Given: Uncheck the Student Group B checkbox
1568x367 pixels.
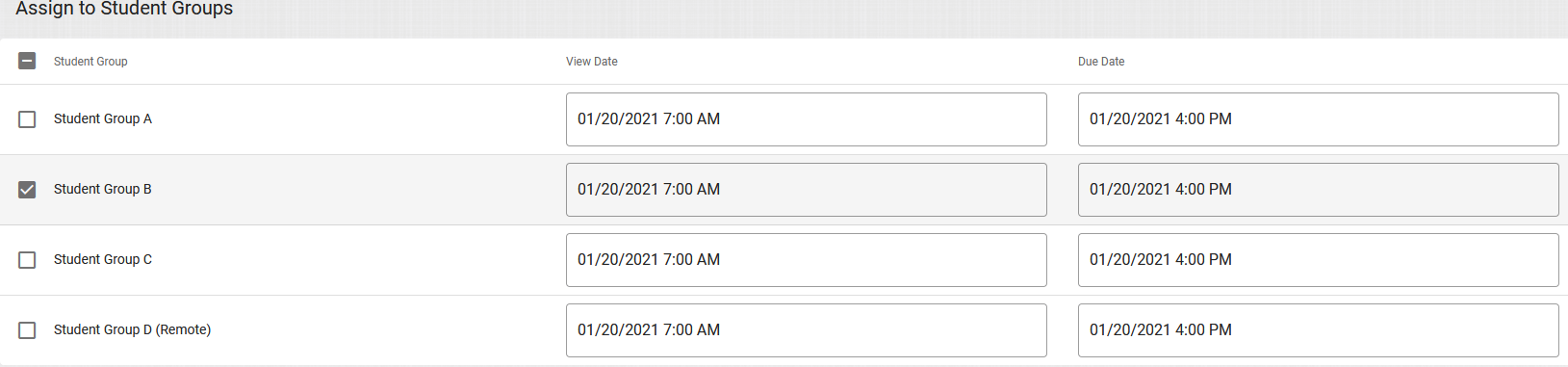Looking at the screenshot, I should [27, 190].
